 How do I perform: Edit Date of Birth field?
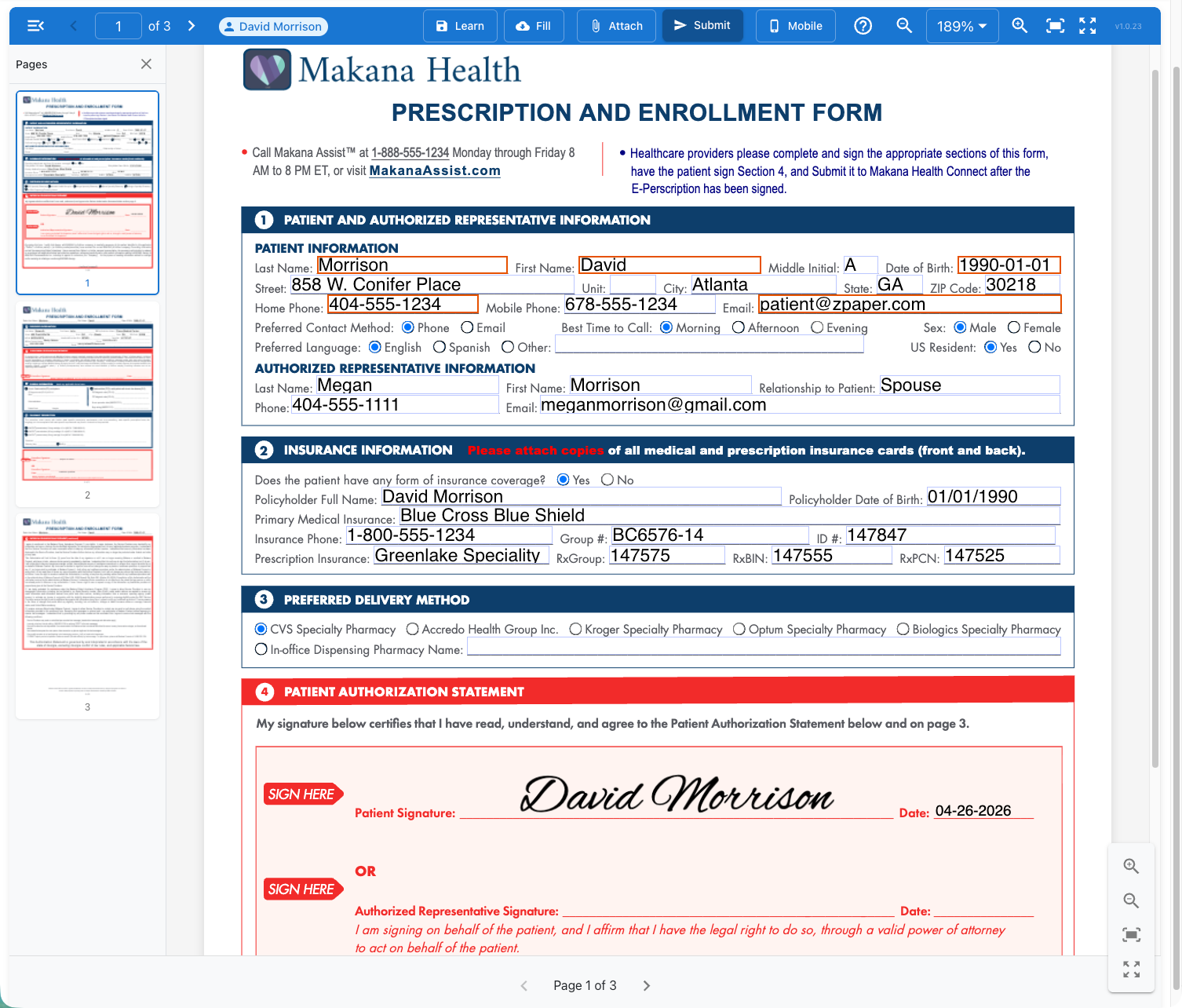click(1009, 265)
